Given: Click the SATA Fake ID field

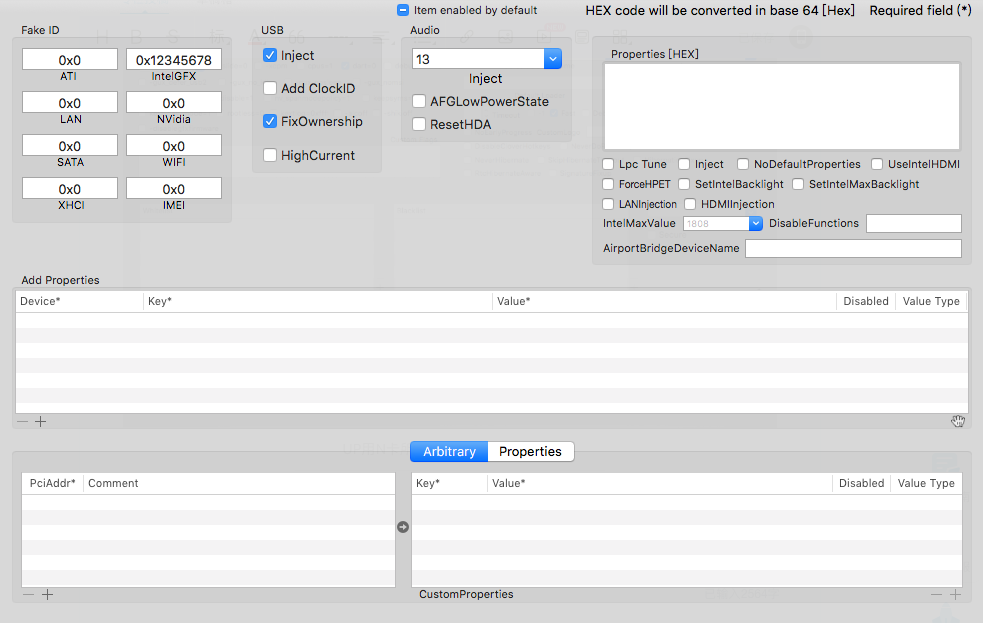Looking at the screenshot, I should click(70, 145).
